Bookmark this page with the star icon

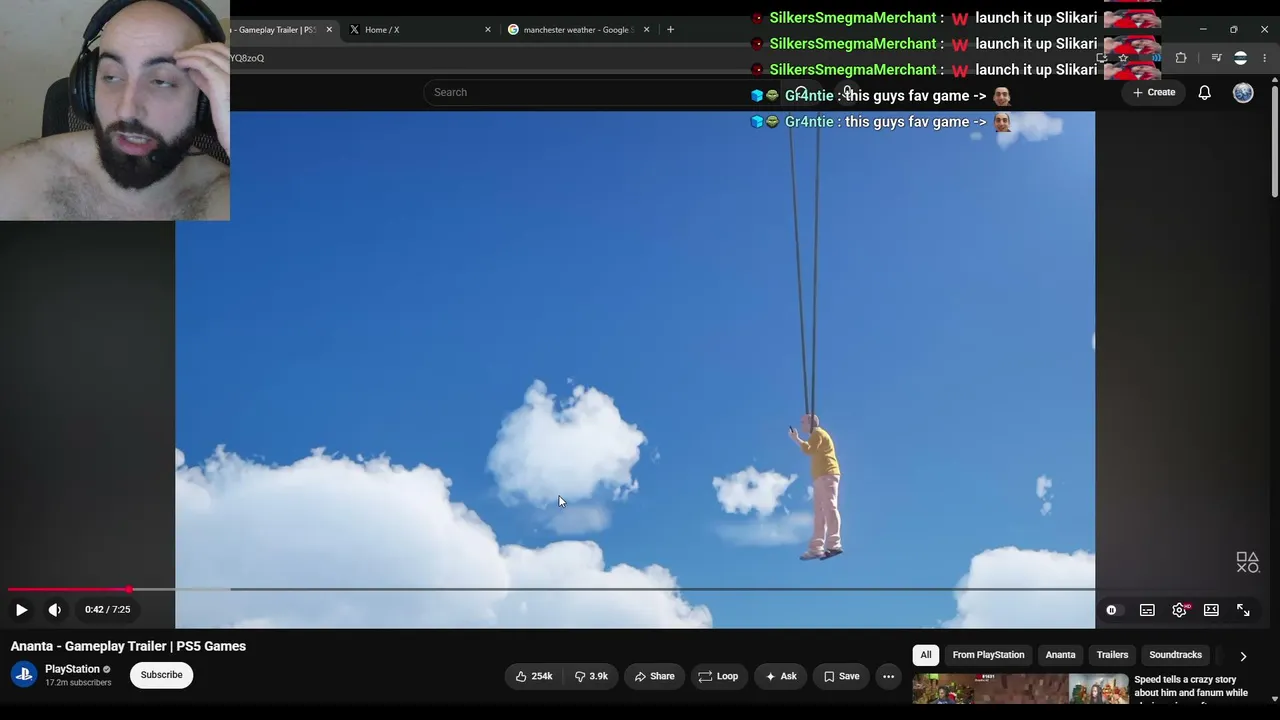coord(1123,58)
